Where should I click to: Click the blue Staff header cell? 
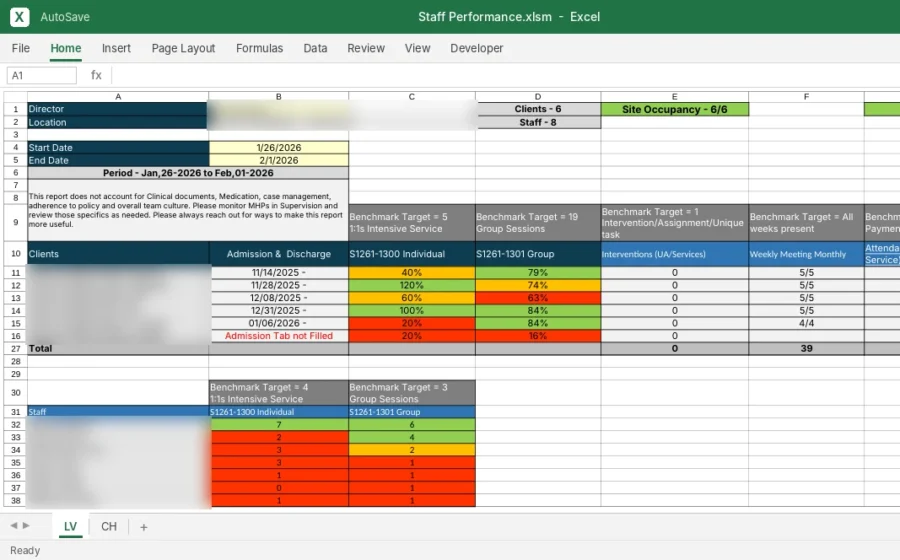click(x=118, y=412)
